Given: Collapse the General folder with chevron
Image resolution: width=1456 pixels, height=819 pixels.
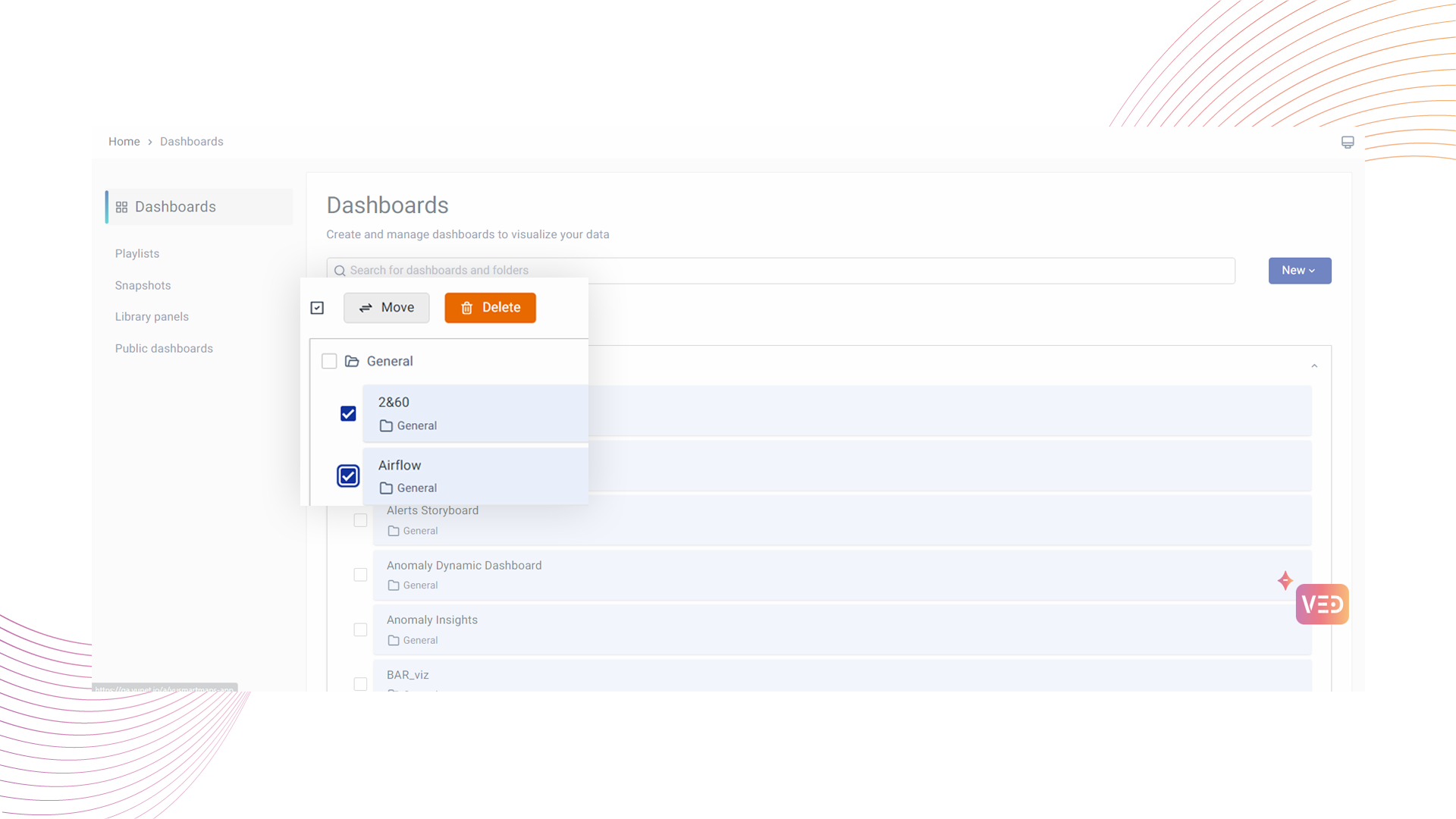Looking at the screenshot, I should 1314,366.
